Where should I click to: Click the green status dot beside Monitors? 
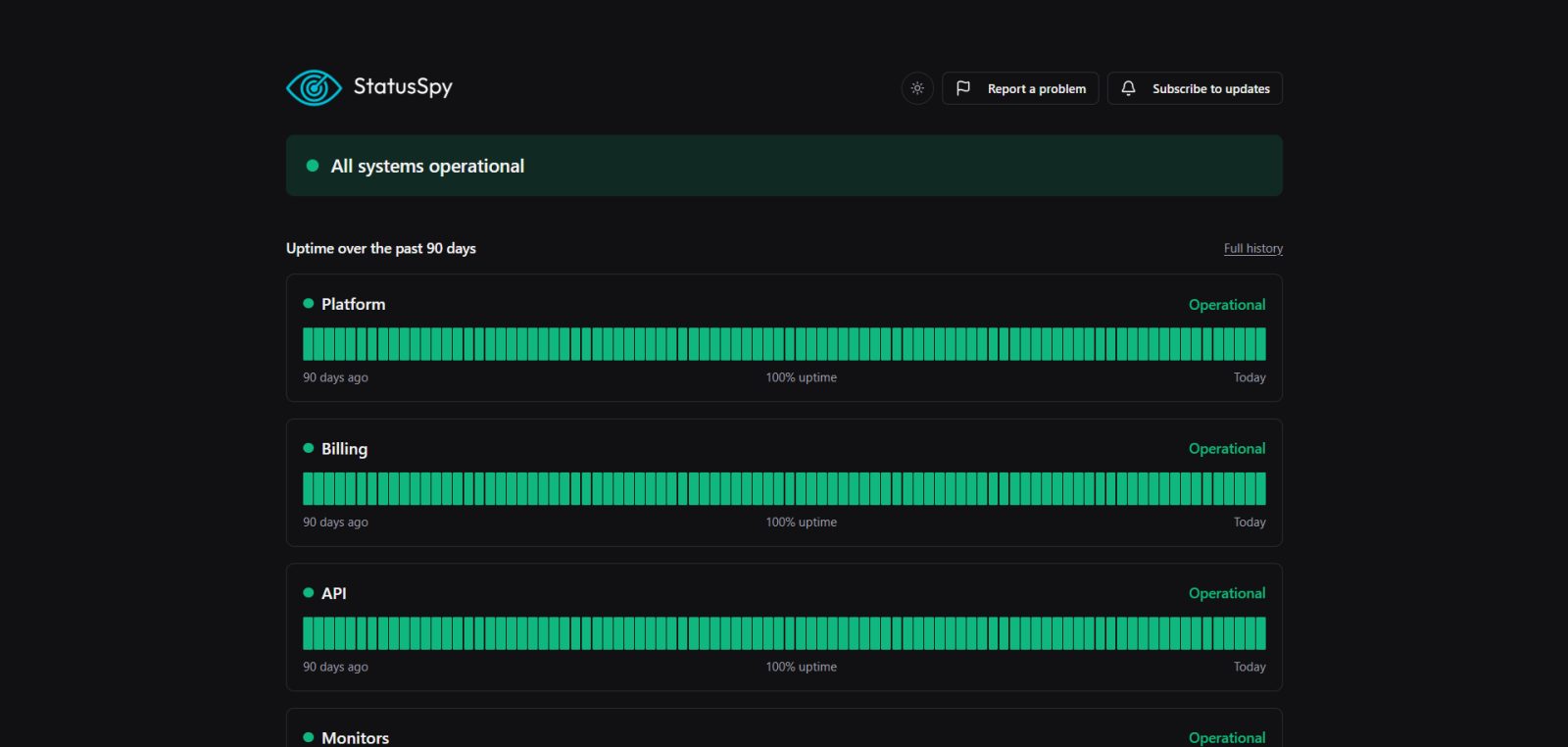309,737
